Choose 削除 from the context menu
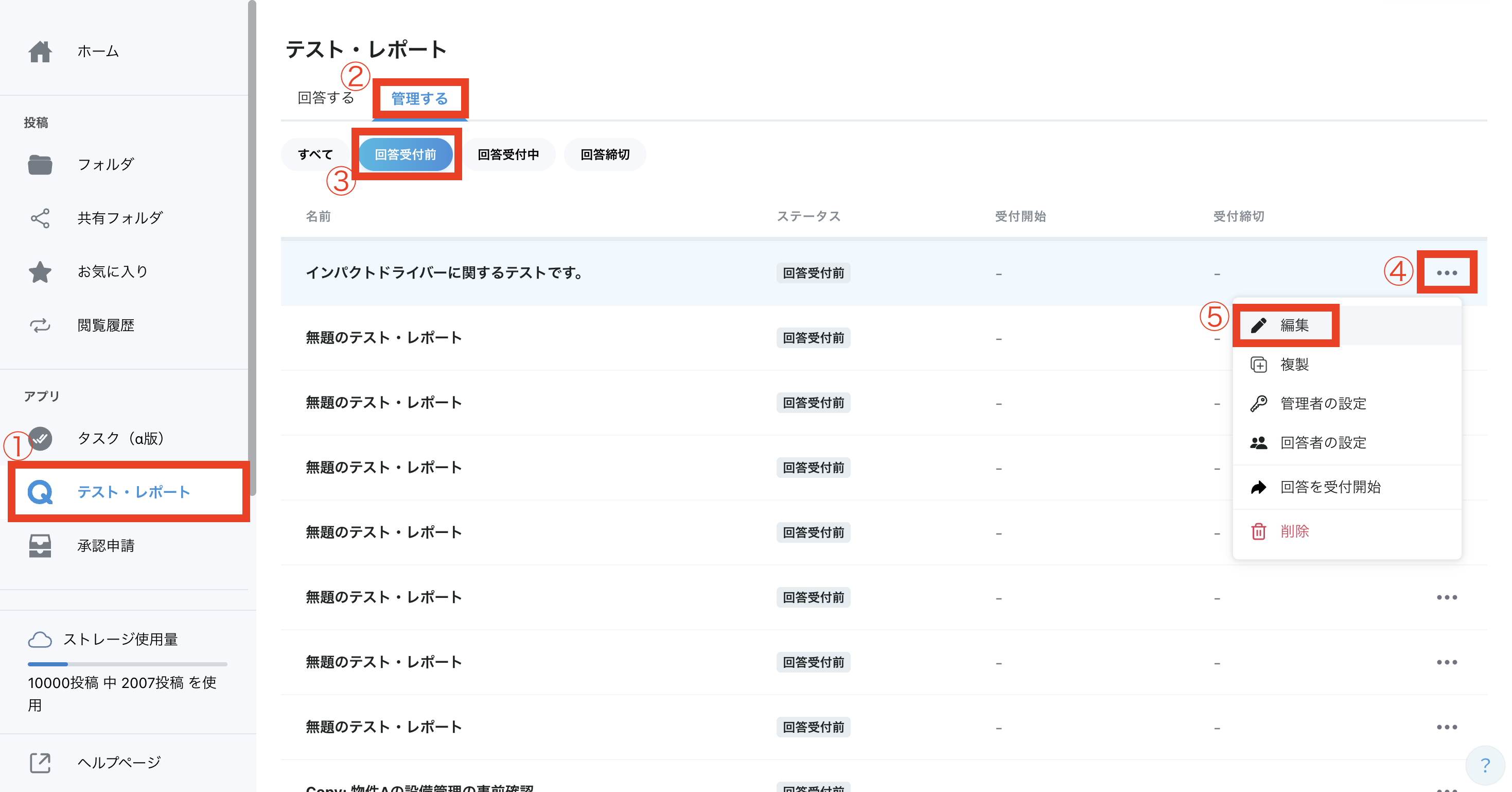Image resolution: width=1512 pixels, height=792 pixels. pos(1294,531)
